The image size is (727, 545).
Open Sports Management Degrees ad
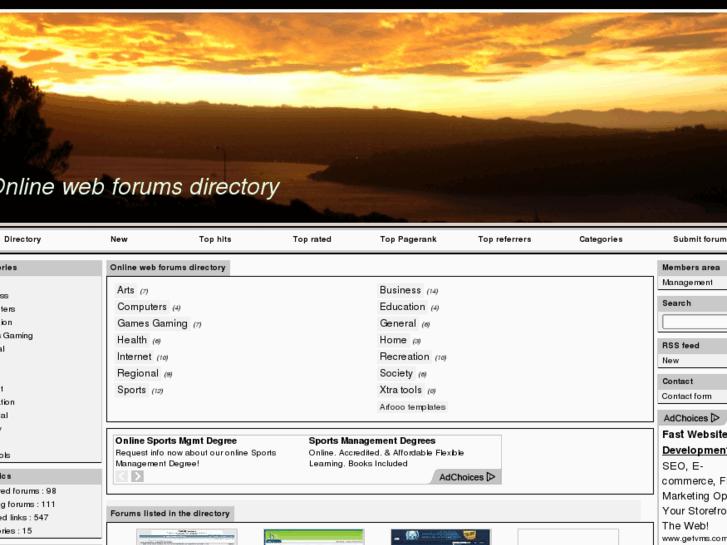coord(372,441)
